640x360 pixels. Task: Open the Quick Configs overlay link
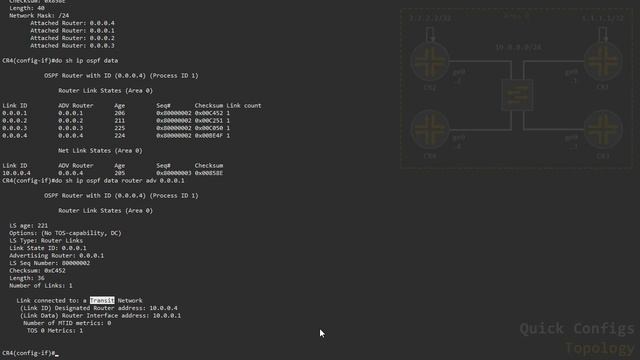577,329
